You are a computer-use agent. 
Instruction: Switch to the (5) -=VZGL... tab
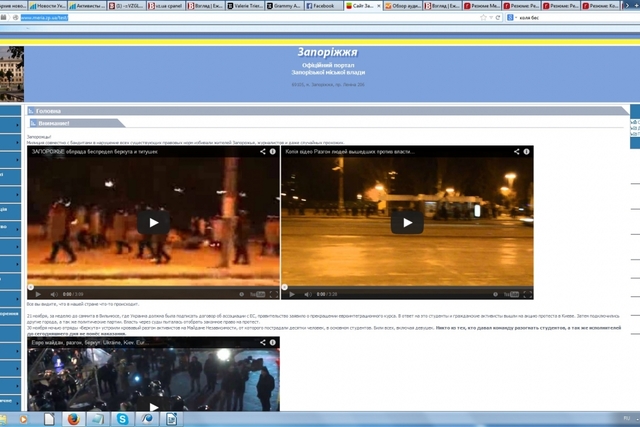pyautogui.click(x=127, y=6)
